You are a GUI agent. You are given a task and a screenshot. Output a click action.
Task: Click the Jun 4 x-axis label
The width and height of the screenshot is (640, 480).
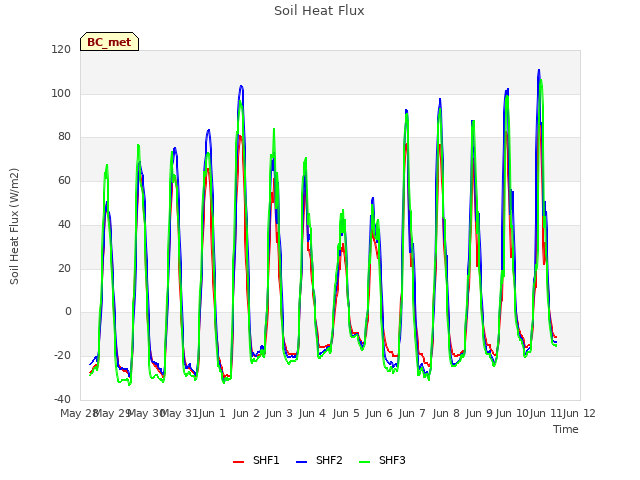pos(312,413)
